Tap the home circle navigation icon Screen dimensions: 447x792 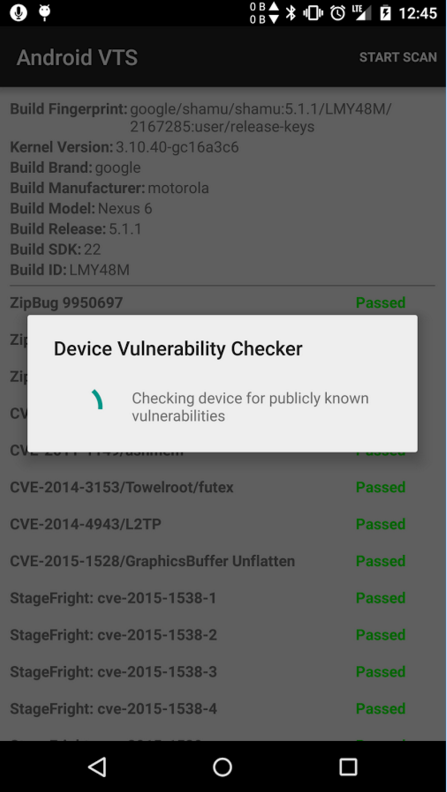point(222,767)
